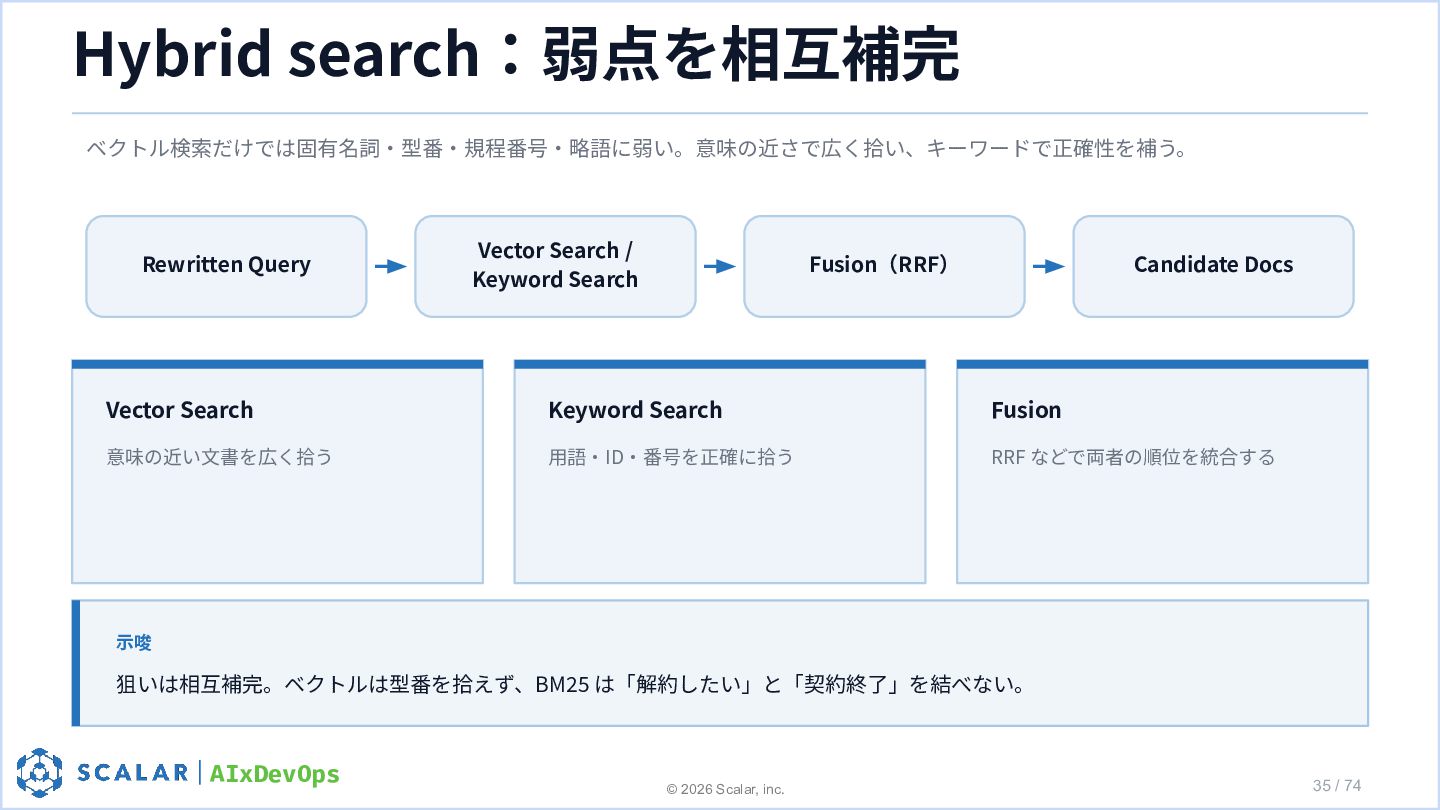Image resolution: width=1440 pixels, height=810 pixels.
Task: Click arrow between Rewritten Query and Vector Search
Action: click(x=391, y=266)
